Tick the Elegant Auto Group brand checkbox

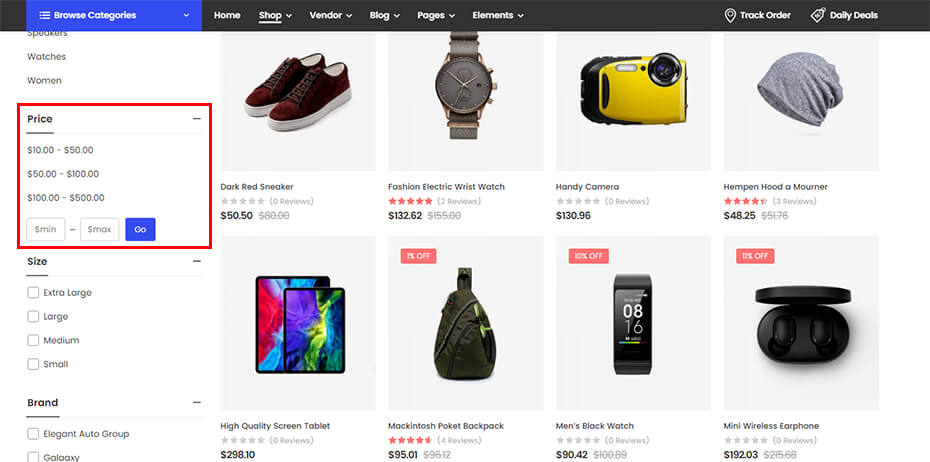click(x=34, y=434)
